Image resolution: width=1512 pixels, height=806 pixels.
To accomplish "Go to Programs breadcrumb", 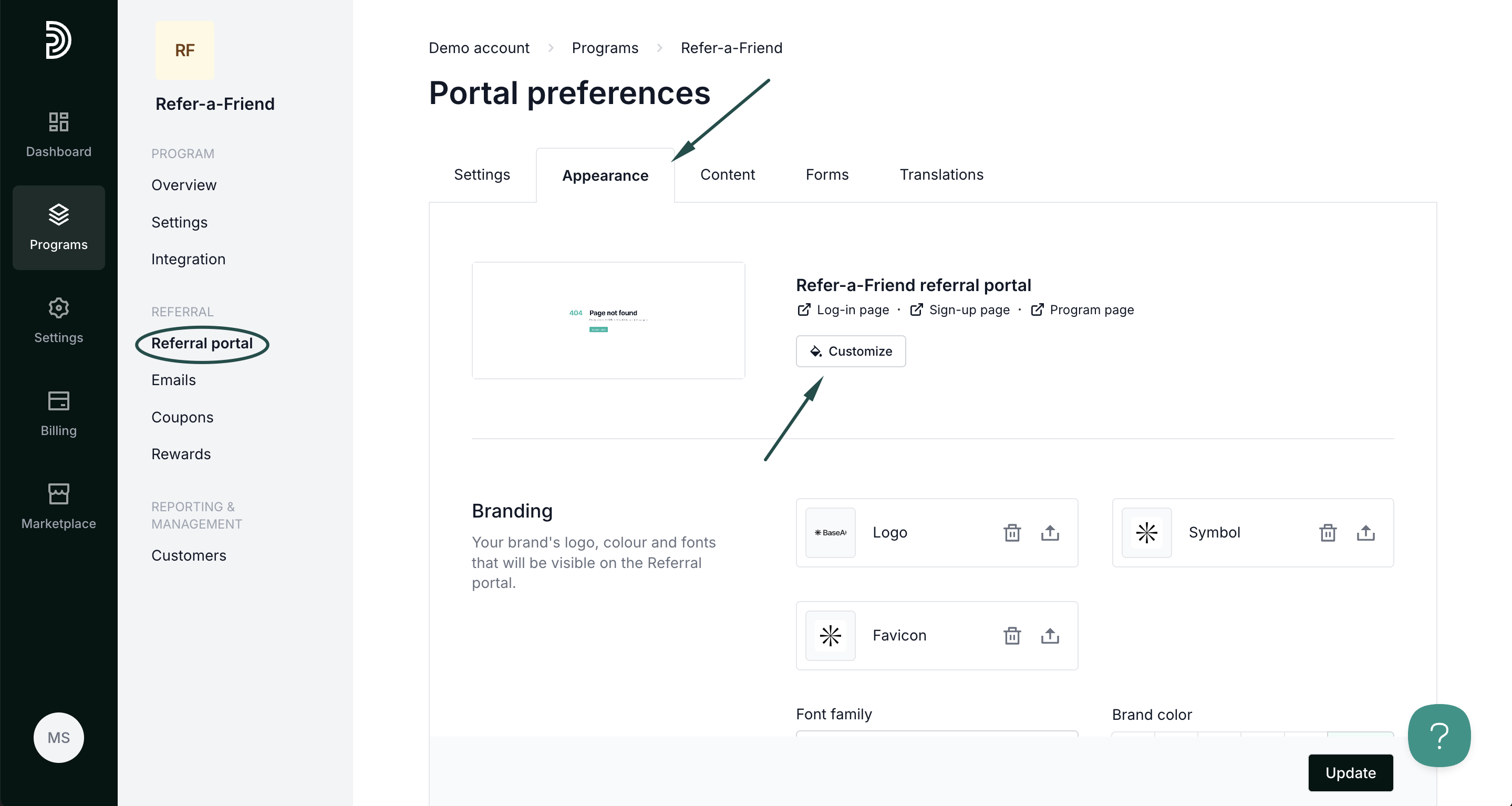I will click(605, 47).
